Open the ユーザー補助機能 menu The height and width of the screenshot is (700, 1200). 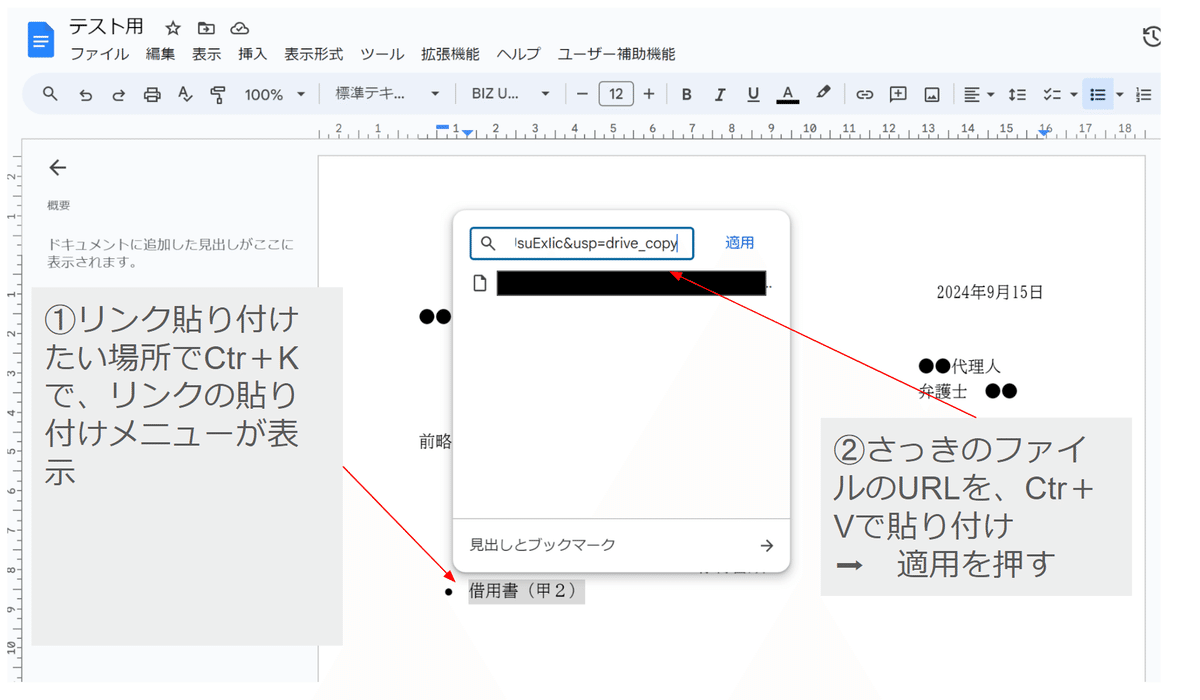click(x=616, y=54)
